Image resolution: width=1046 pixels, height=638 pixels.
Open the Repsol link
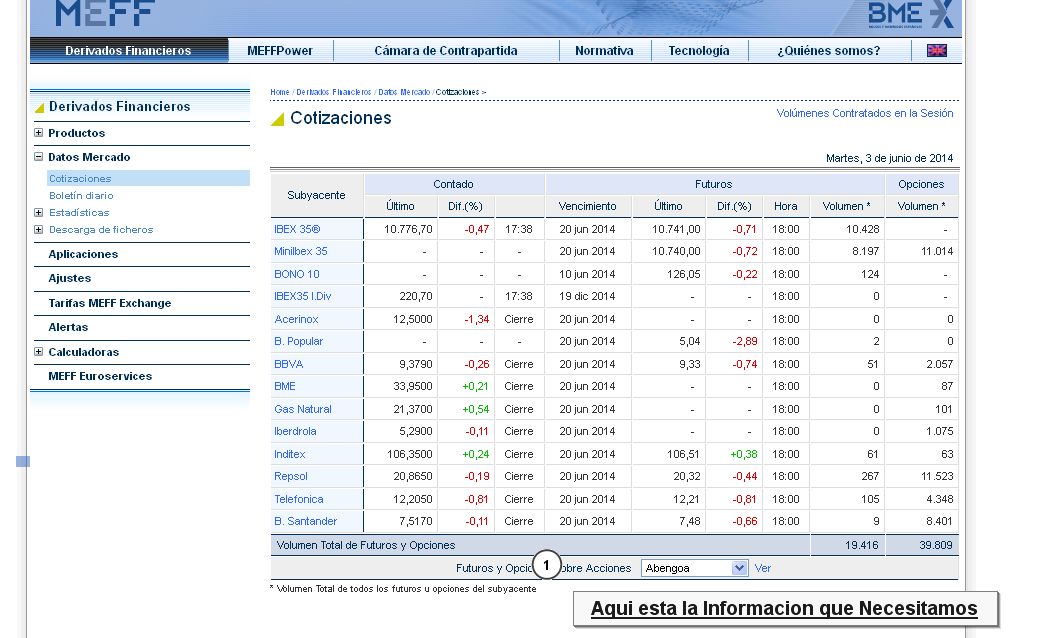[x=291, y=476]
